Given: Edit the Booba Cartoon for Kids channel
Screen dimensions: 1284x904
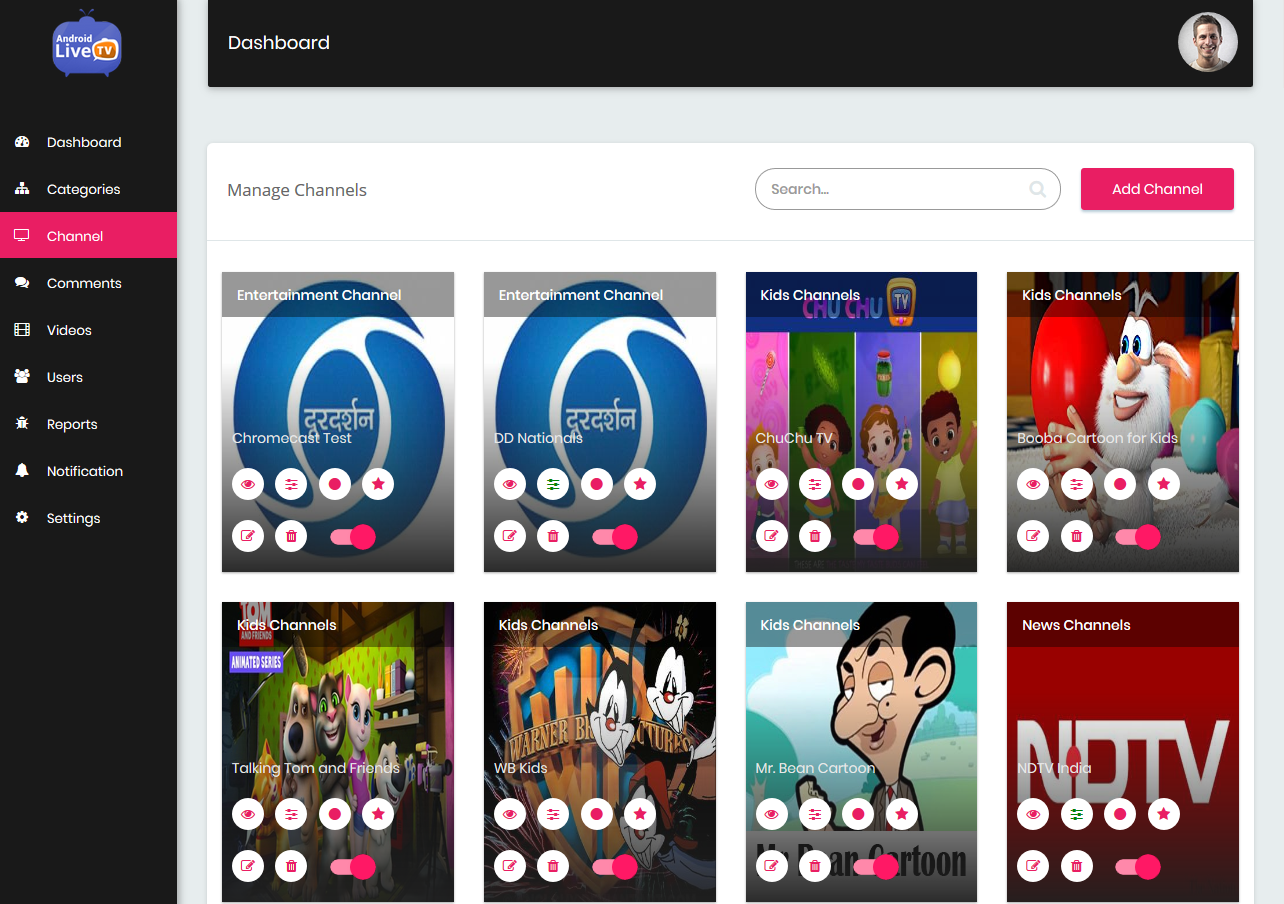Looking at the screenshot, I should pos(1033,536).
